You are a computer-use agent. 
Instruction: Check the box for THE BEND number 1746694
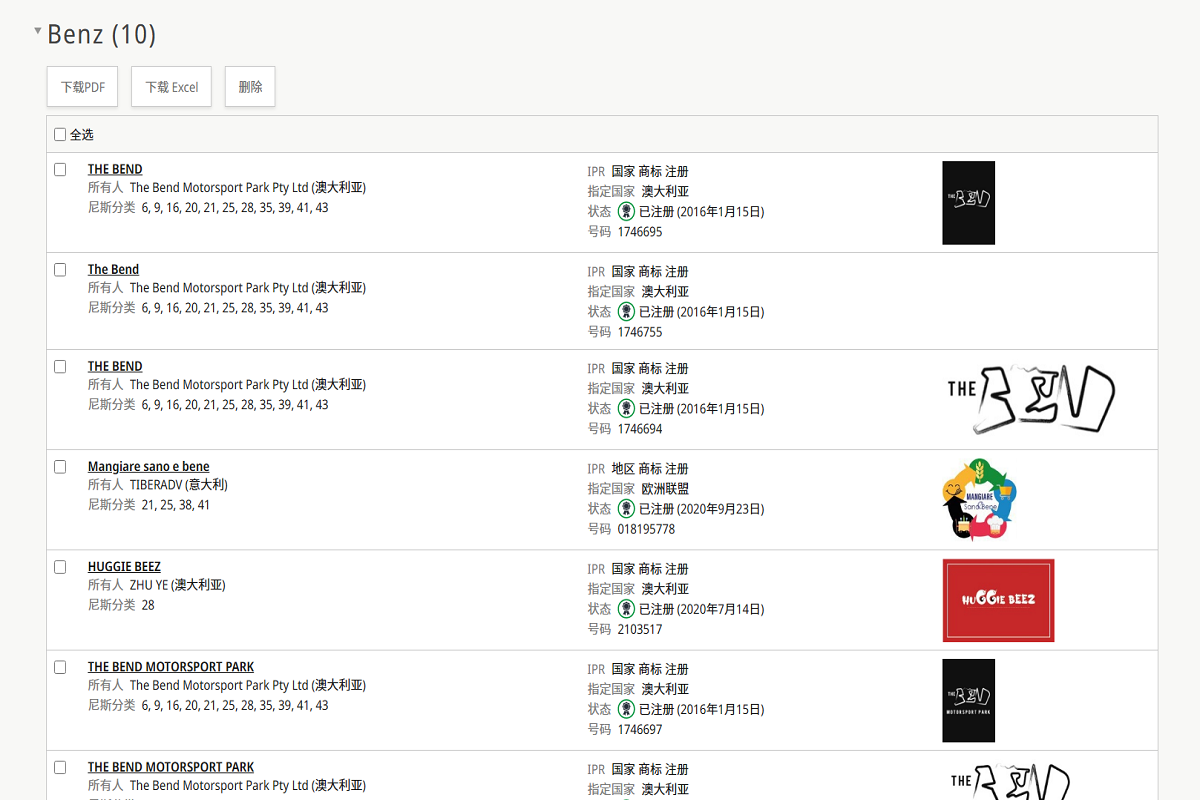pos(60,366)
